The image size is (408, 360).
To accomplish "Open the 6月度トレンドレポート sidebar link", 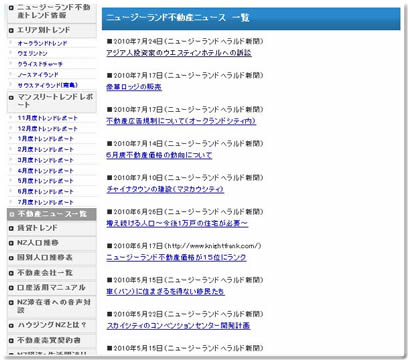I will tap(46, 191).
